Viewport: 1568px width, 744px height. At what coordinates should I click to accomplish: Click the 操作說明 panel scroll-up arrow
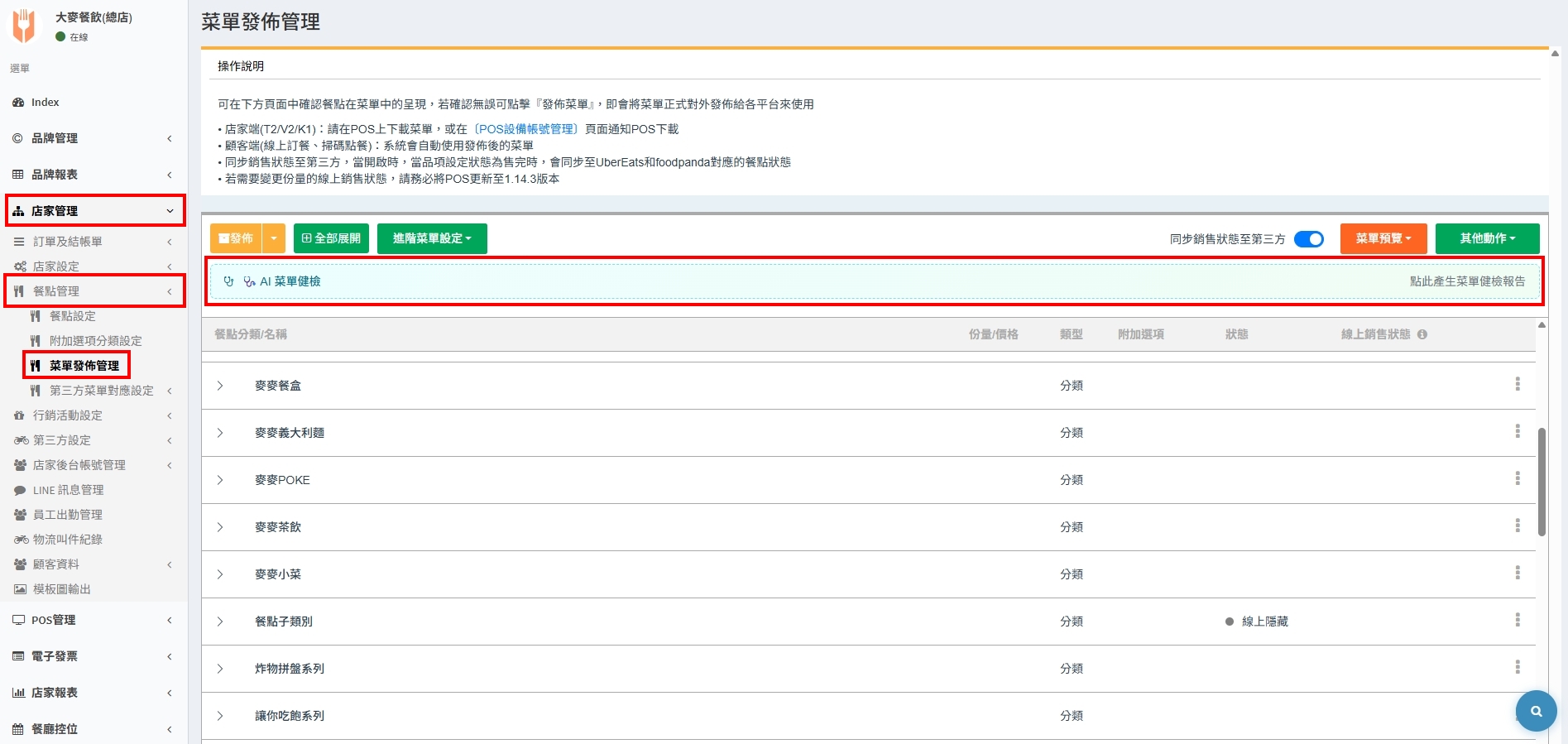tap(1555, 54)
